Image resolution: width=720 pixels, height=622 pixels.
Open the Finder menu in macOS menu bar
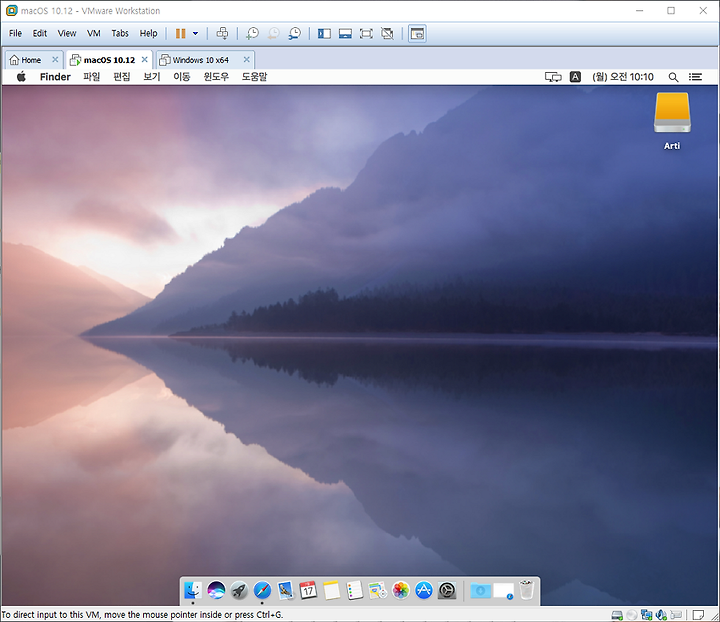point(55,77)
